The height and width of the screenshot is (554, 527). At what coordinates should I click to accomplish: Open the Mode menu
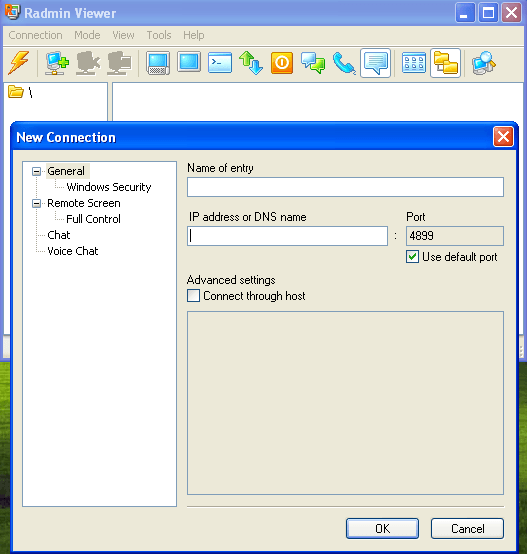pyautogui.click(x=87, y=35)
